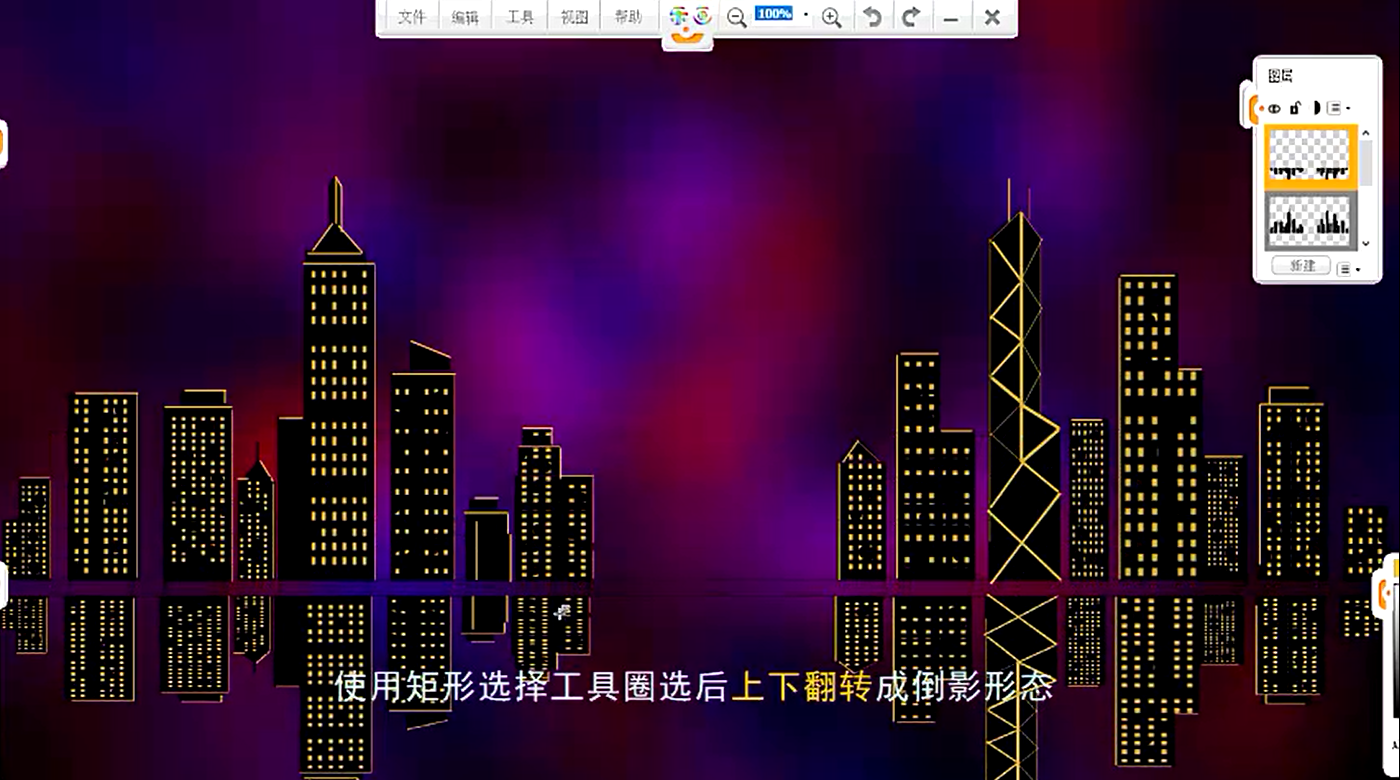Click the 100% zoom level field
1400x780 pixels.
pyautogui.click(x=774, y=14)
